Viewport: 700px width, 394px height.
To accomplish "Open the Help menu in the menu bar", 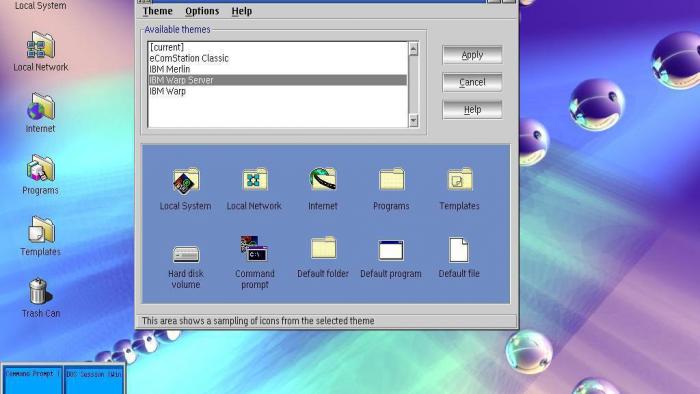I will point(242,11).
